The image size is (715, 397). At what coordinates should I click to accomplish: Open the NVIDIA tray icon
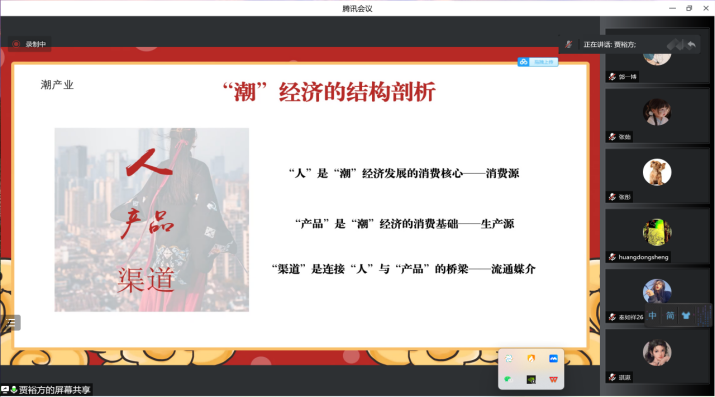click(531, 379)
